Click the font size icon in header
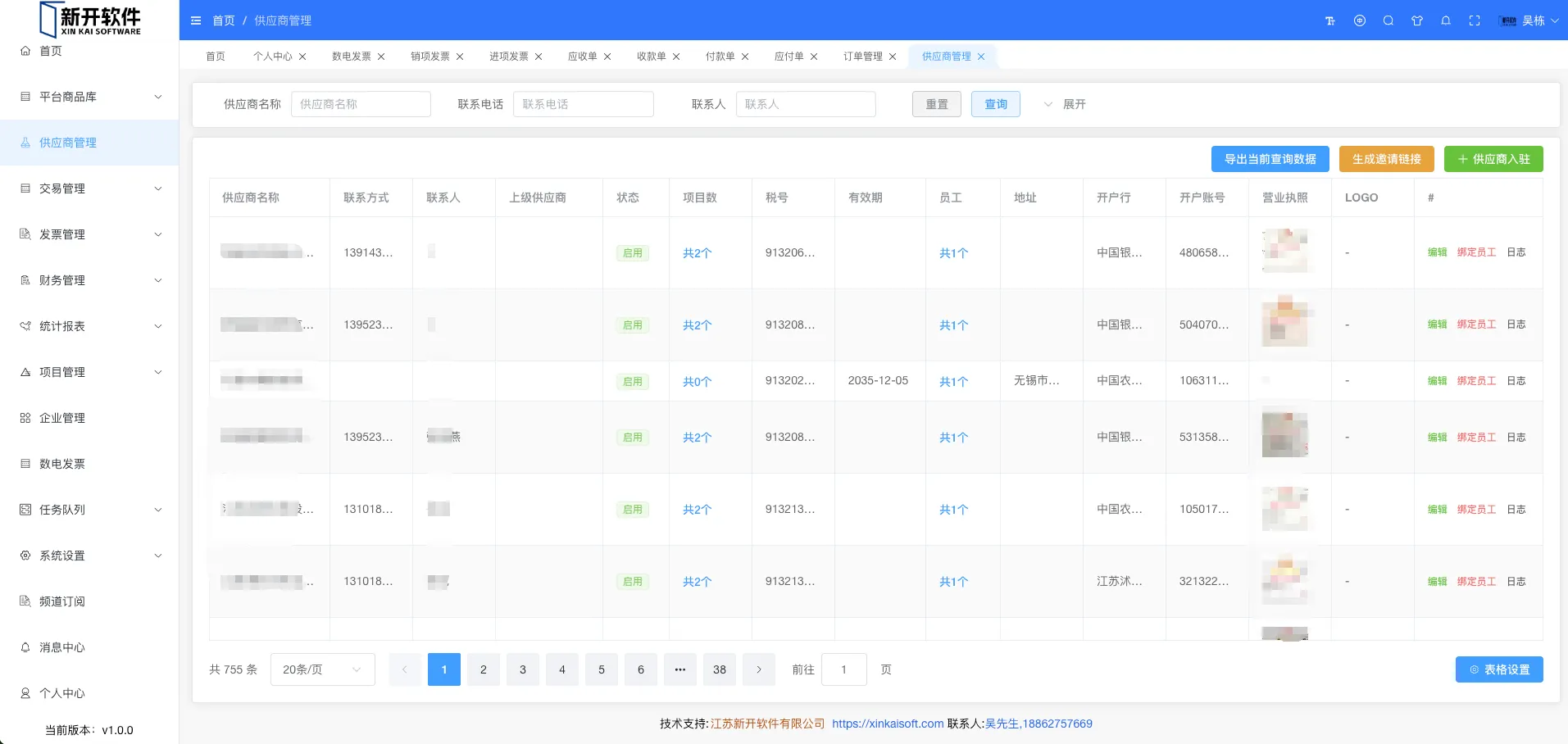This screenshot has width=1568, height=744. pyautogui.click(x=1330, y=20)
